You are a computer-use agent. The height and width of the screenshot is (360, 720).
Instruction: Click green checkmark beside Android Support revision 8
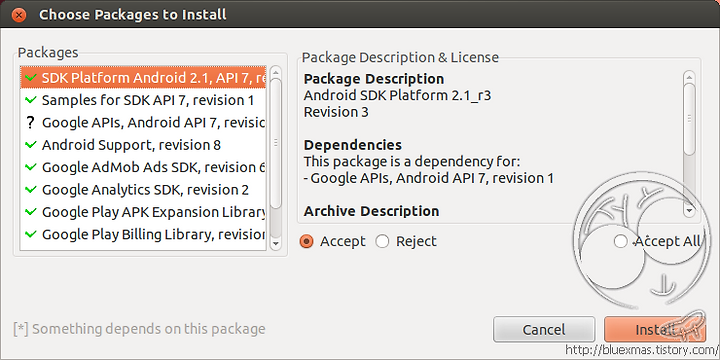point(31,145)
